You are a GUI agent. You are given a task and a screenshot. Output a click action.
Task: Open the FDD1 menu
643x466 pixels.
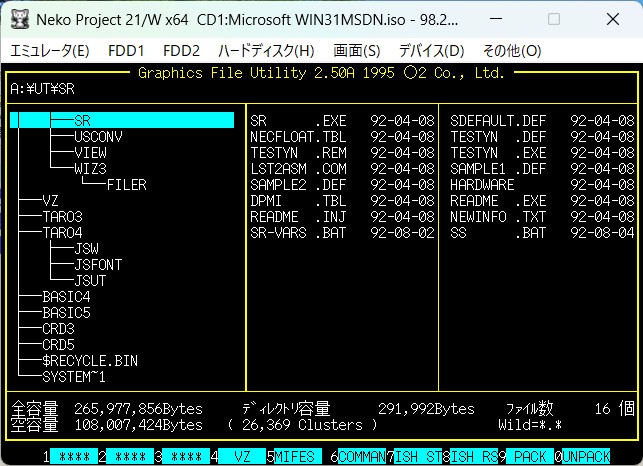point(126,50)
